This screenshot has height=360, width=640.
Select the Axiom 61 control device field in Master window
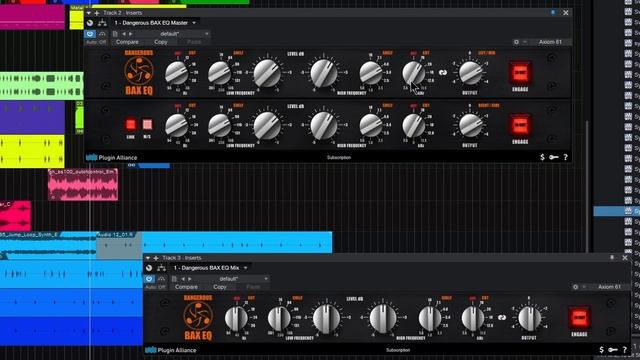point(550,42)
